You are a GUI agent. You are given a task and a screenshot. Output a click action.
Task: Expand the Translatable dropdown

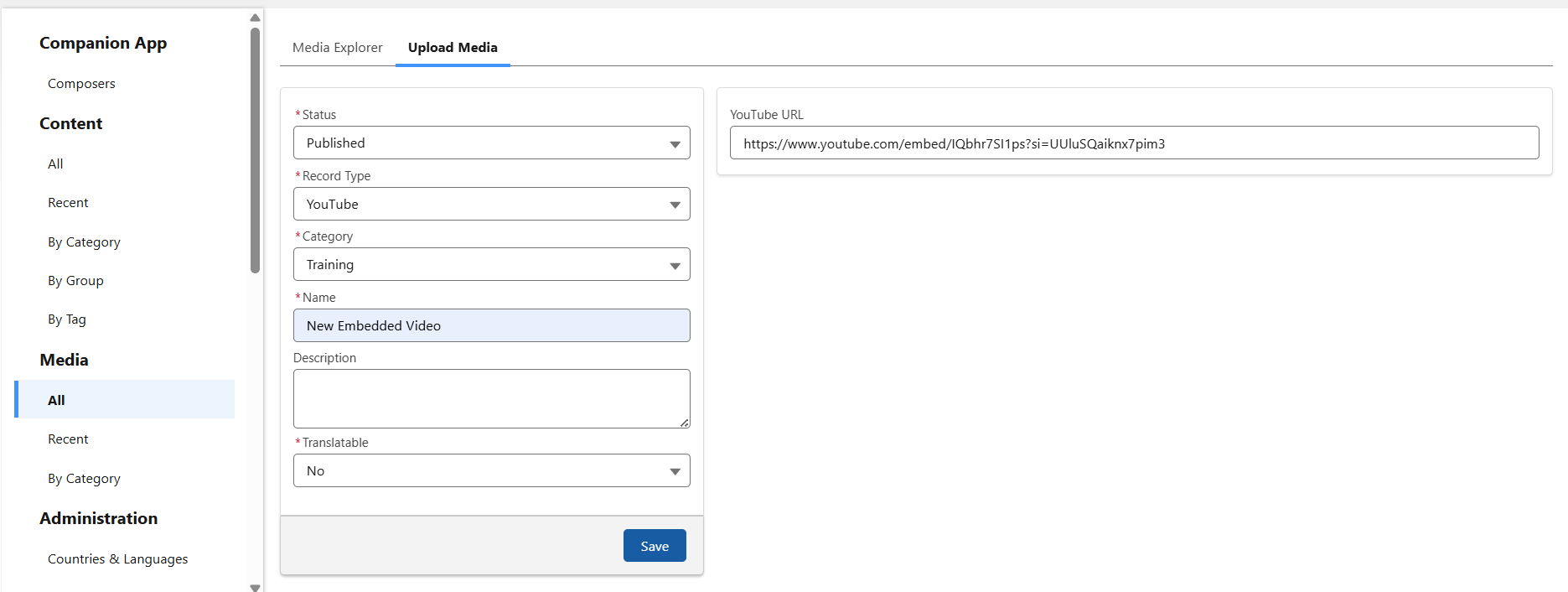pos(491,470)
